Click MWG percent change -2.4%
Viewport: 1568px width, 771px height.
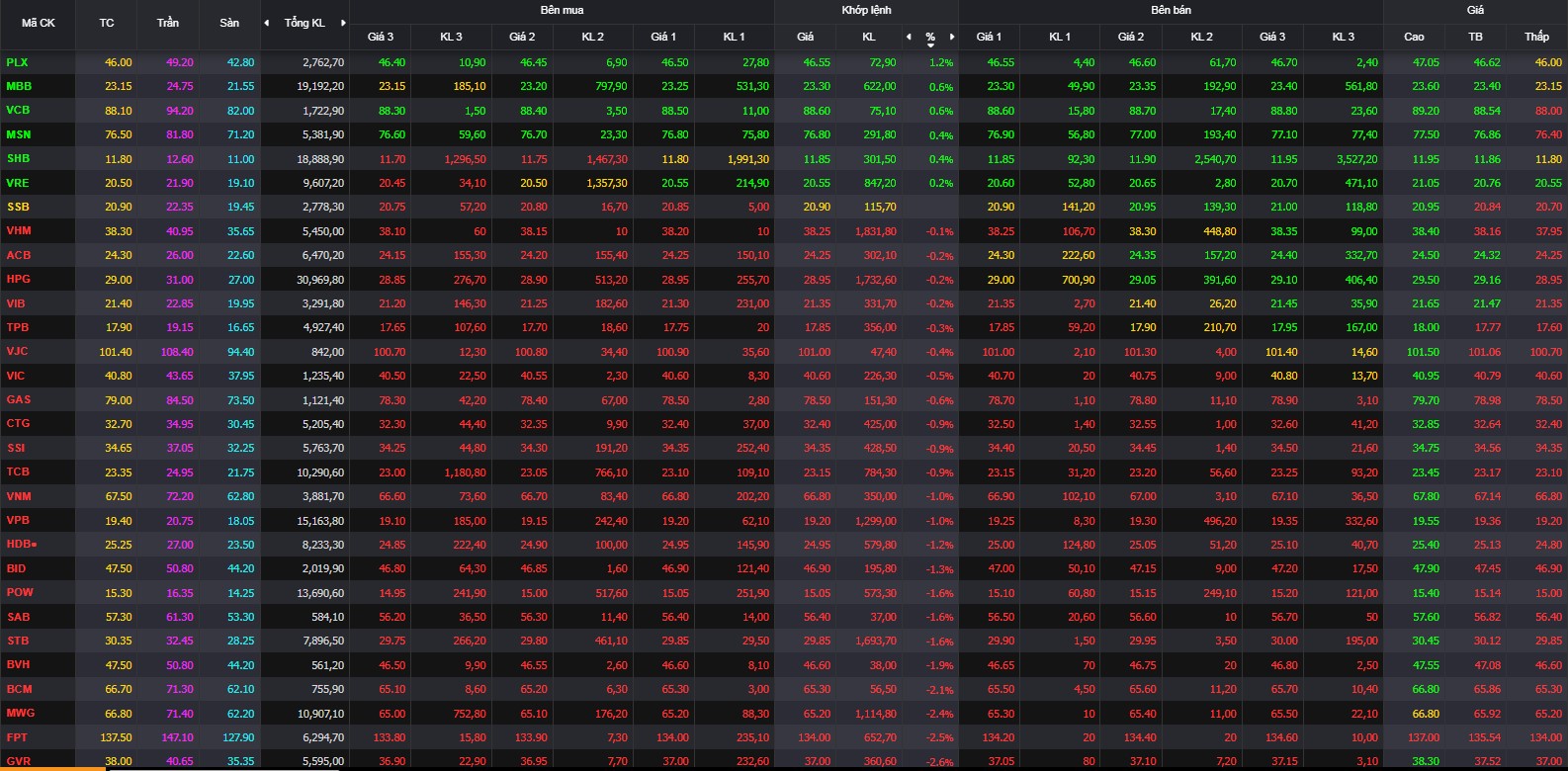click(940, 714)
